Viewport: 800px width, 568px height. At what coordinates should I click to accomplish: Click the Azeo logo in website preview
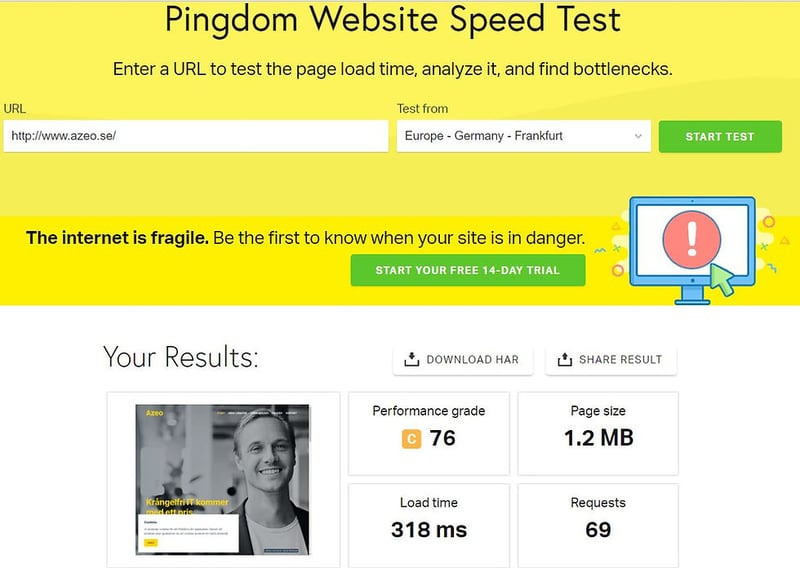pyautogui.click(x=155, y=413)
